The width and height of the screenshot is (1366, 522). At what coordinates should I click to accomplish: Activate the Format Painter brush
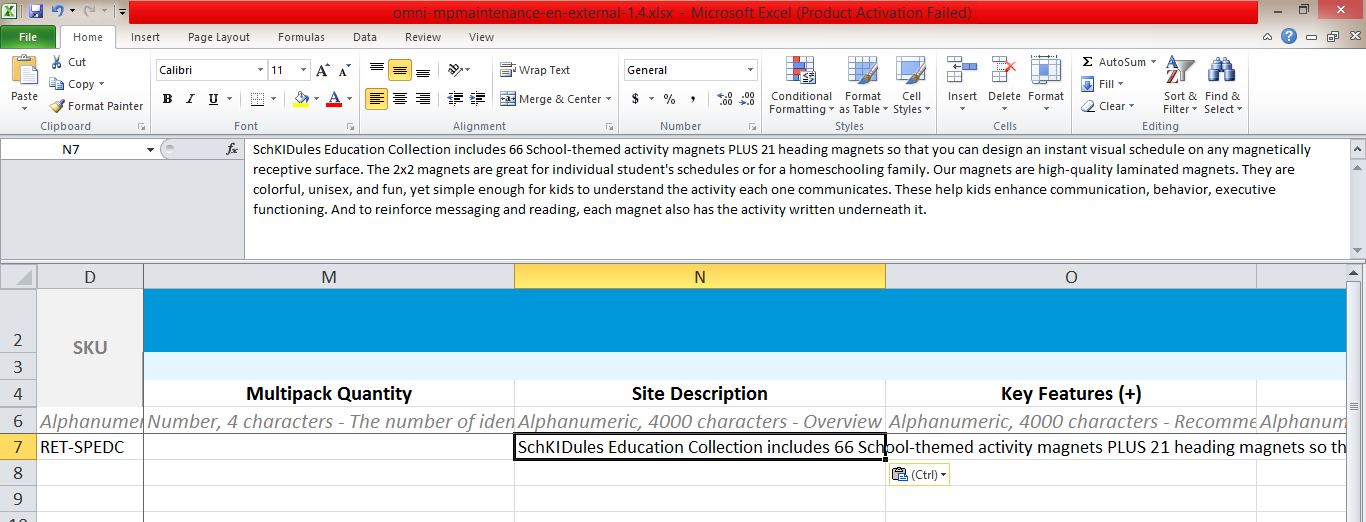click(96, 106)
